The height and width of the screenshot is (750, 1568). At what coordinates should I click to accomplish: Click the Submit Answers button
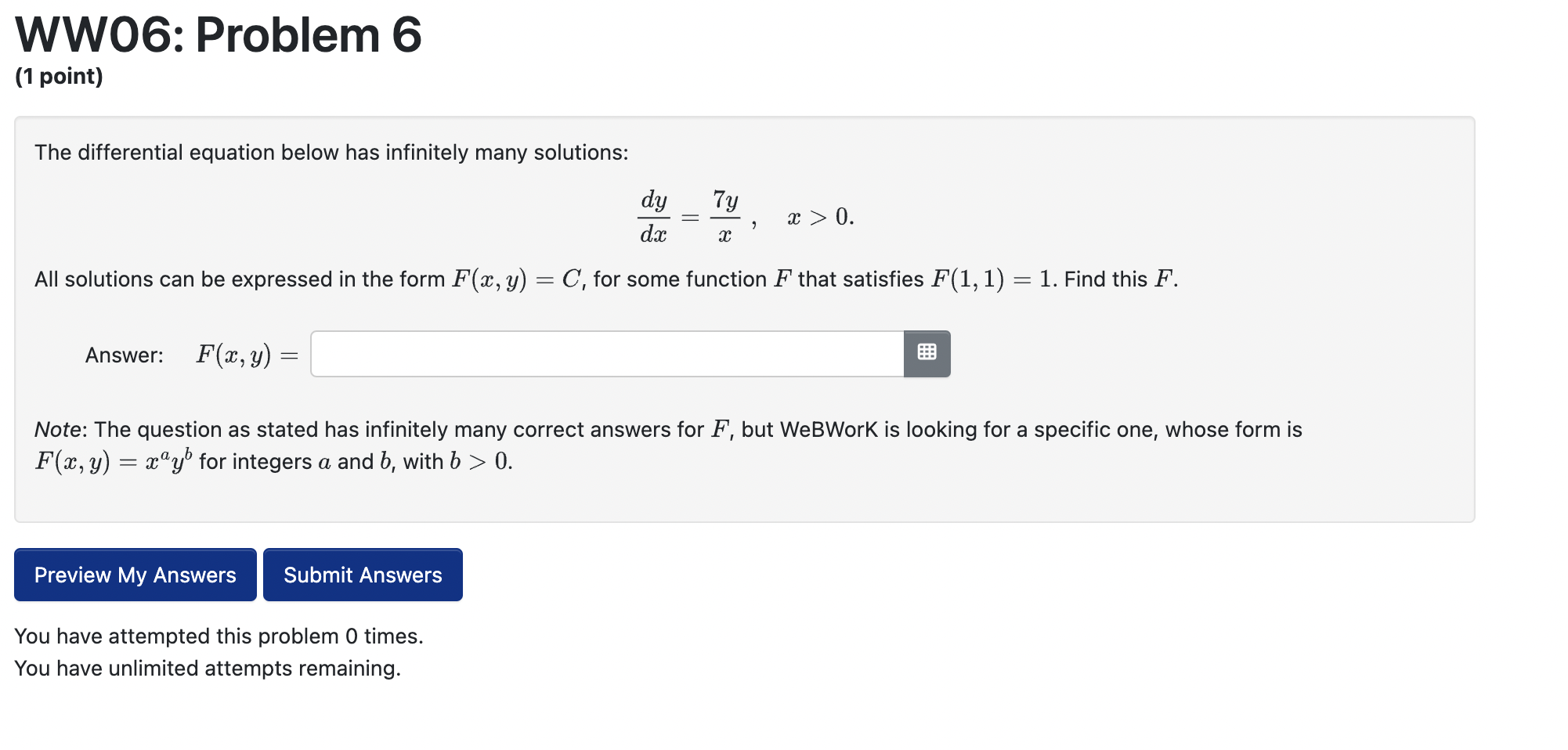point(363,575)
